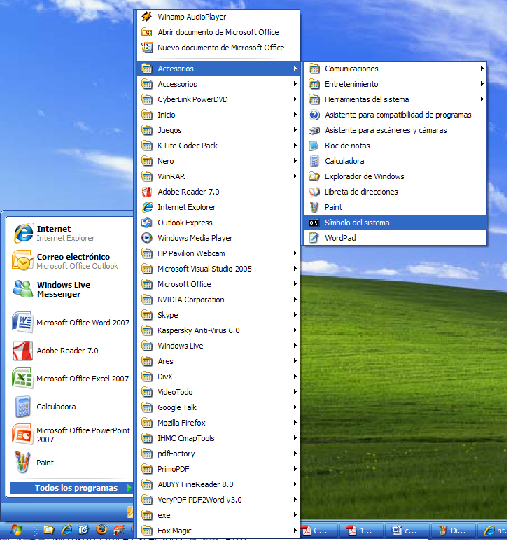Viewport: 507px width, 540px height.
Task: Open Inicio folder menu item
Action: coord(218,115)
